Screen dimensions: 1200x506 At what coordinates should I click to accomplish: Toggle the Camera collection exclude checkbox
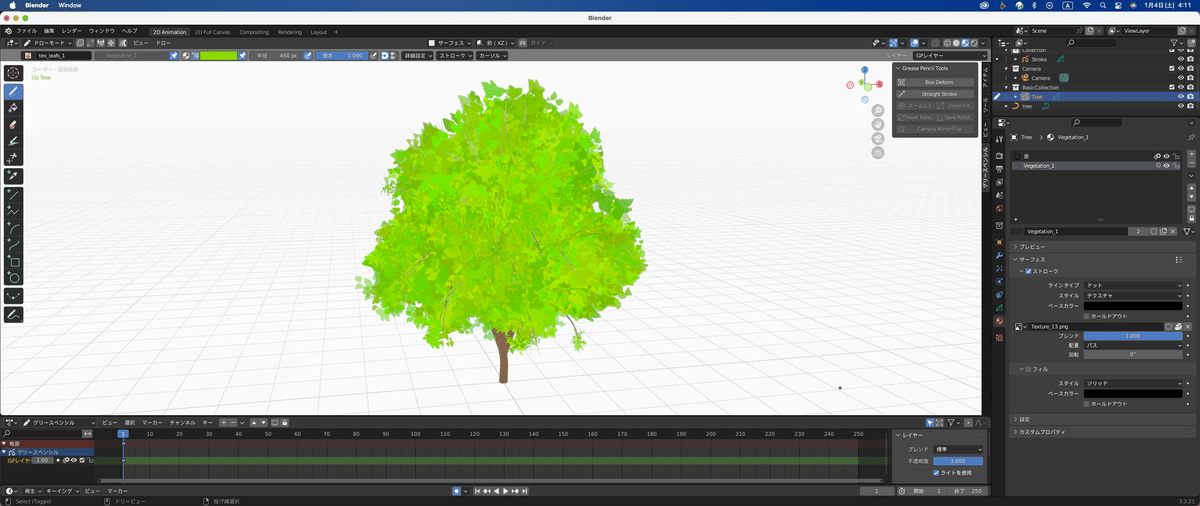click(1171, 68)
